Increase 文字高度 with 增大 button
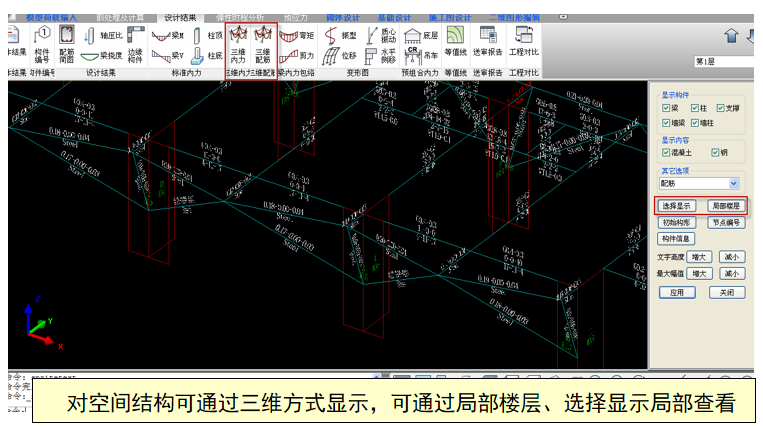This screenshot has width=763, height=427. pyautogui.click(x=699, y=257)
